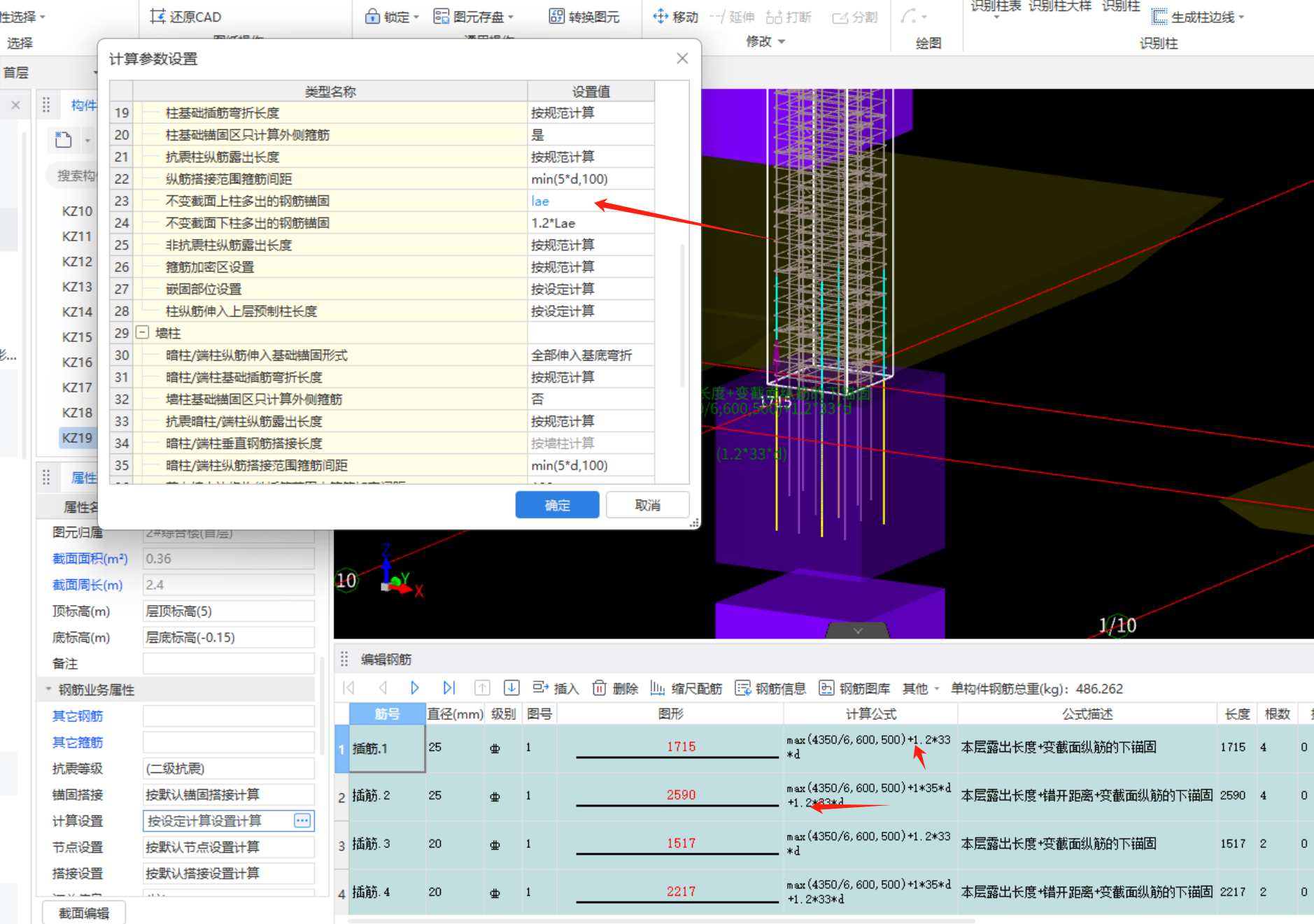This screenshot has width=1314, height=924.
Task: Open the 其它钢筋 link
Action: point(78,716)
